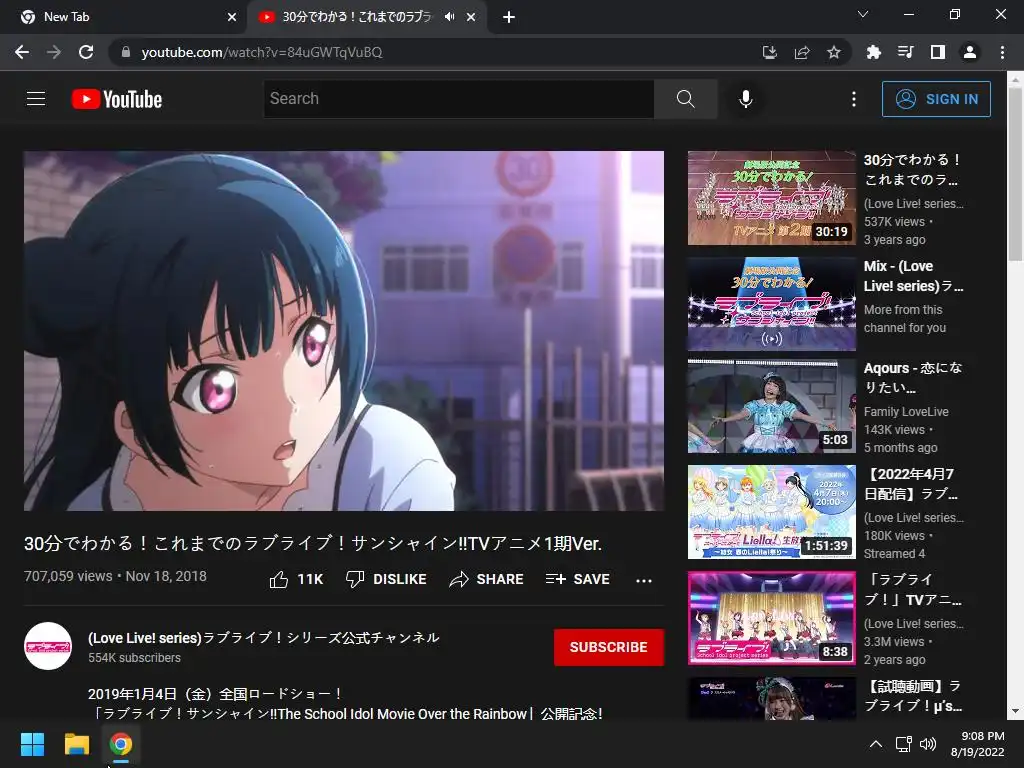Click the SIGN IN button
The height and width of the screenshot is (768, 1024).
[x=936, y=99]
